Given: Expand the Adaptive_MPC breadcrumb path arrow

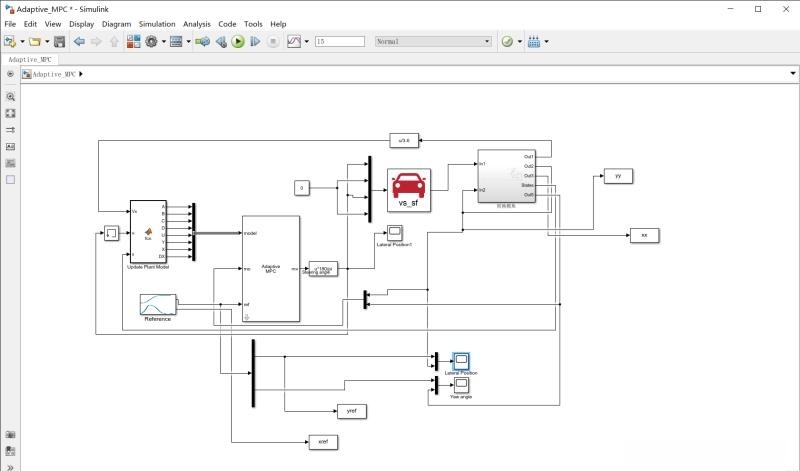Looking at the screenshot, I should tap(81, 74).
